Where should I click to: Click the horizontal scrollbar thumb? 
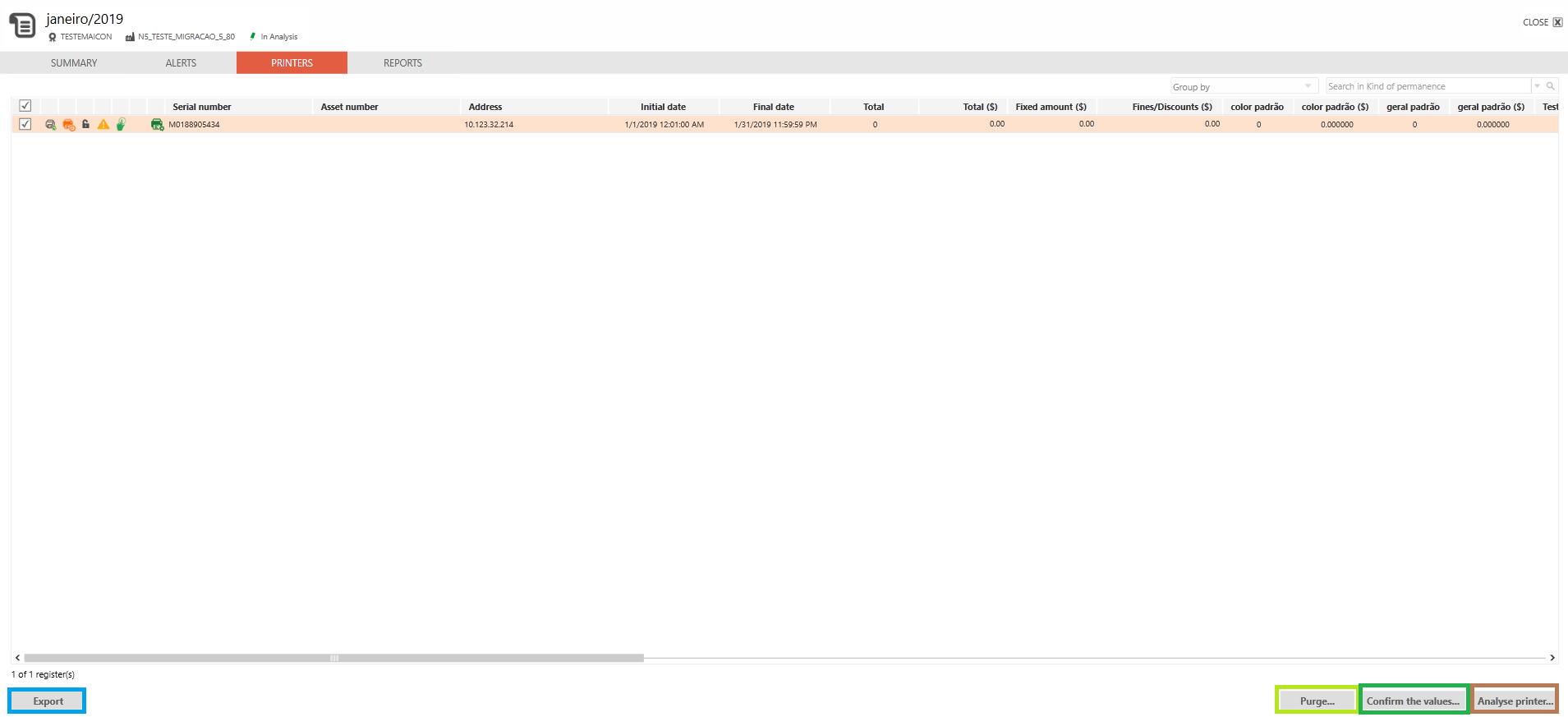[x=334, y=658]
